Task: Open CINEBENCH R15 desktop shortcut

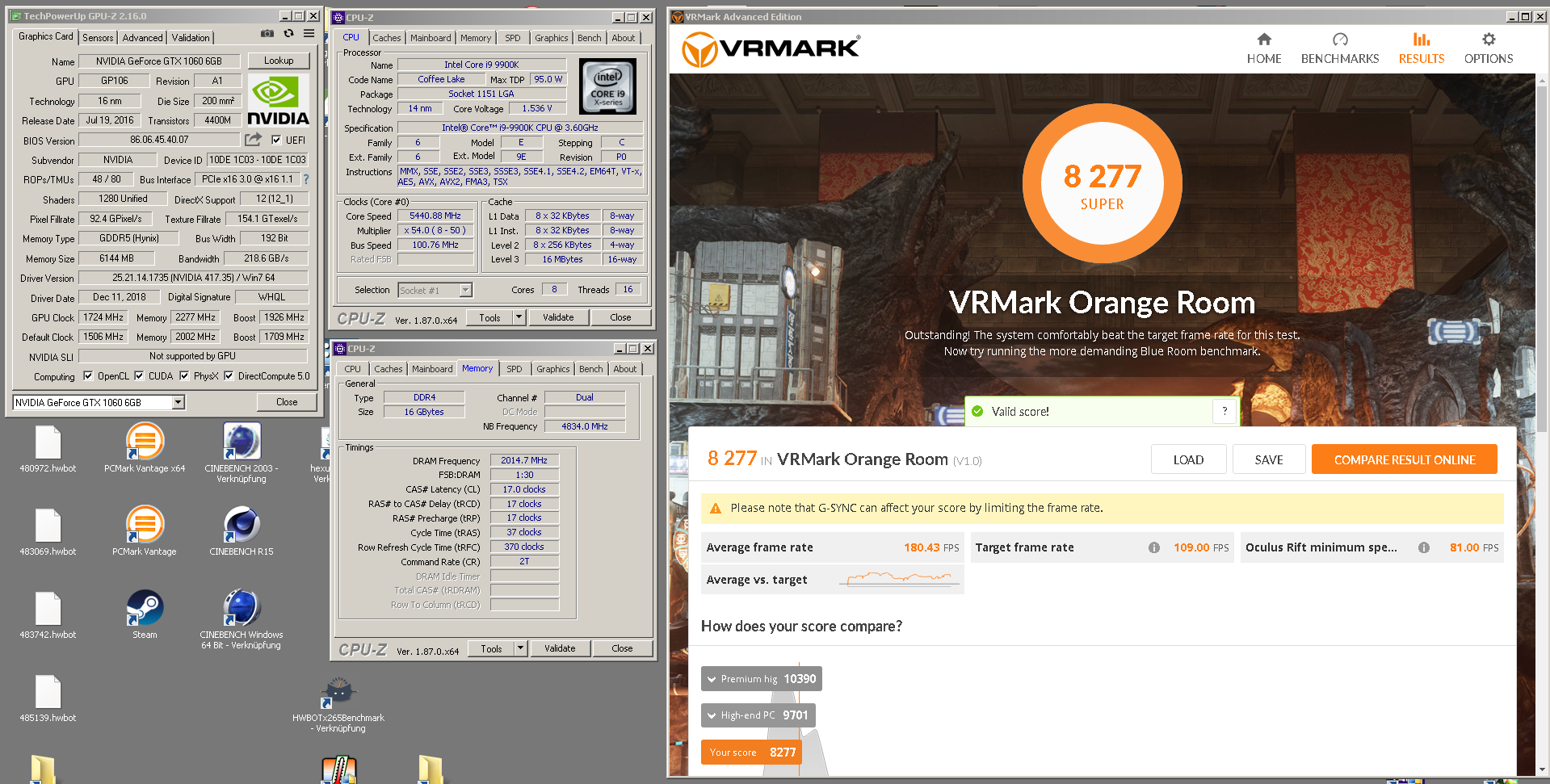Action: pyautogui.click(x=242, y=524)
